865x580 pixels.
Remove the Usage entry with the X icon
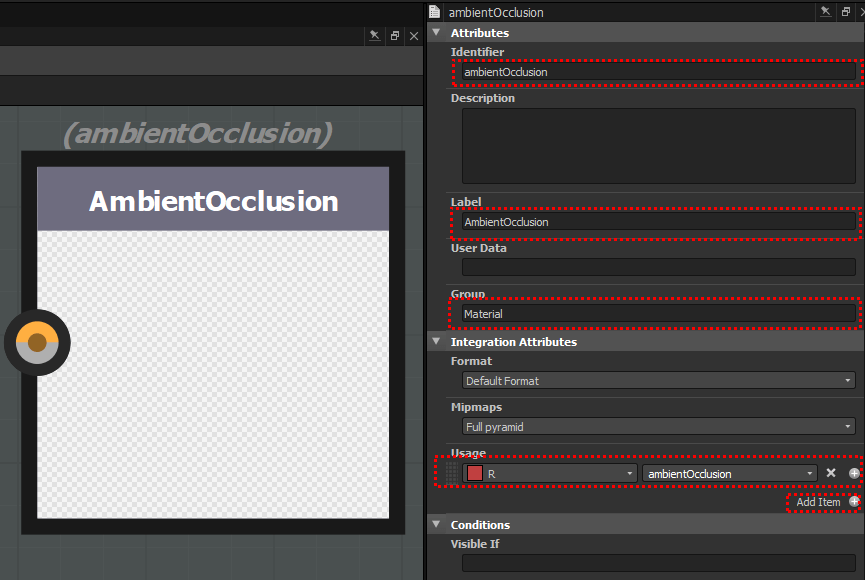(830, 473)
